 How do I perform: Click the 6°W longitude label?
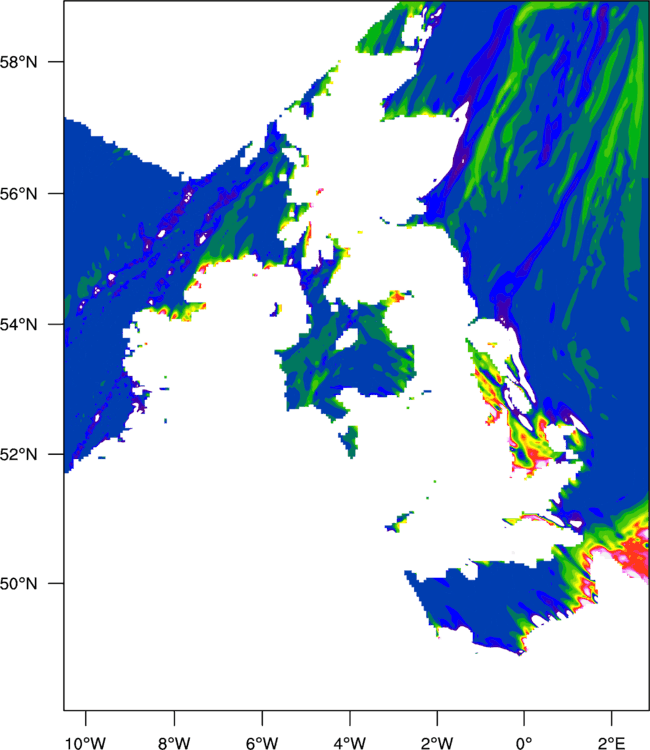[262, 743]
